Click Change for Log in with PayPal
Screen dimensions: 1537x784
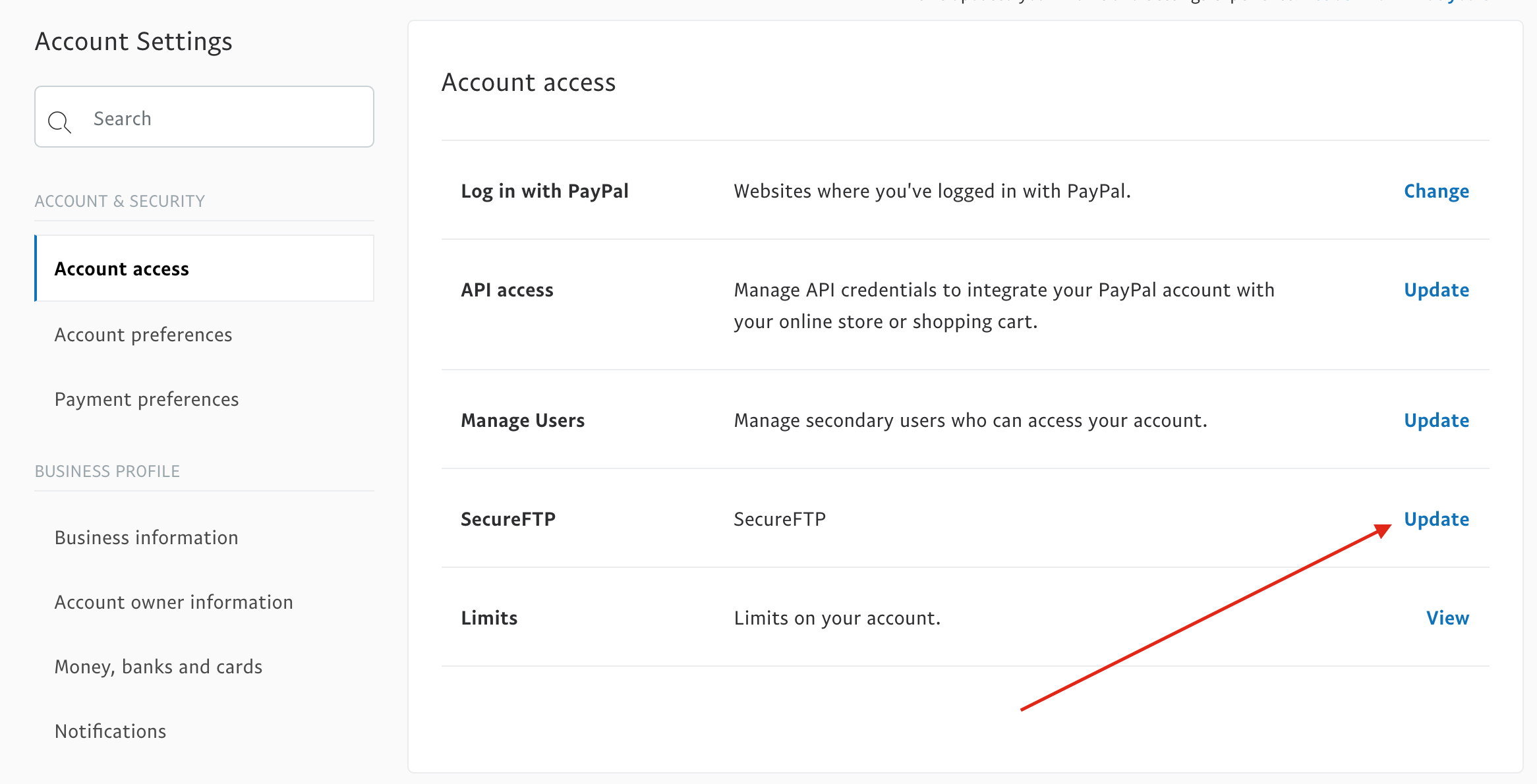1436,191
